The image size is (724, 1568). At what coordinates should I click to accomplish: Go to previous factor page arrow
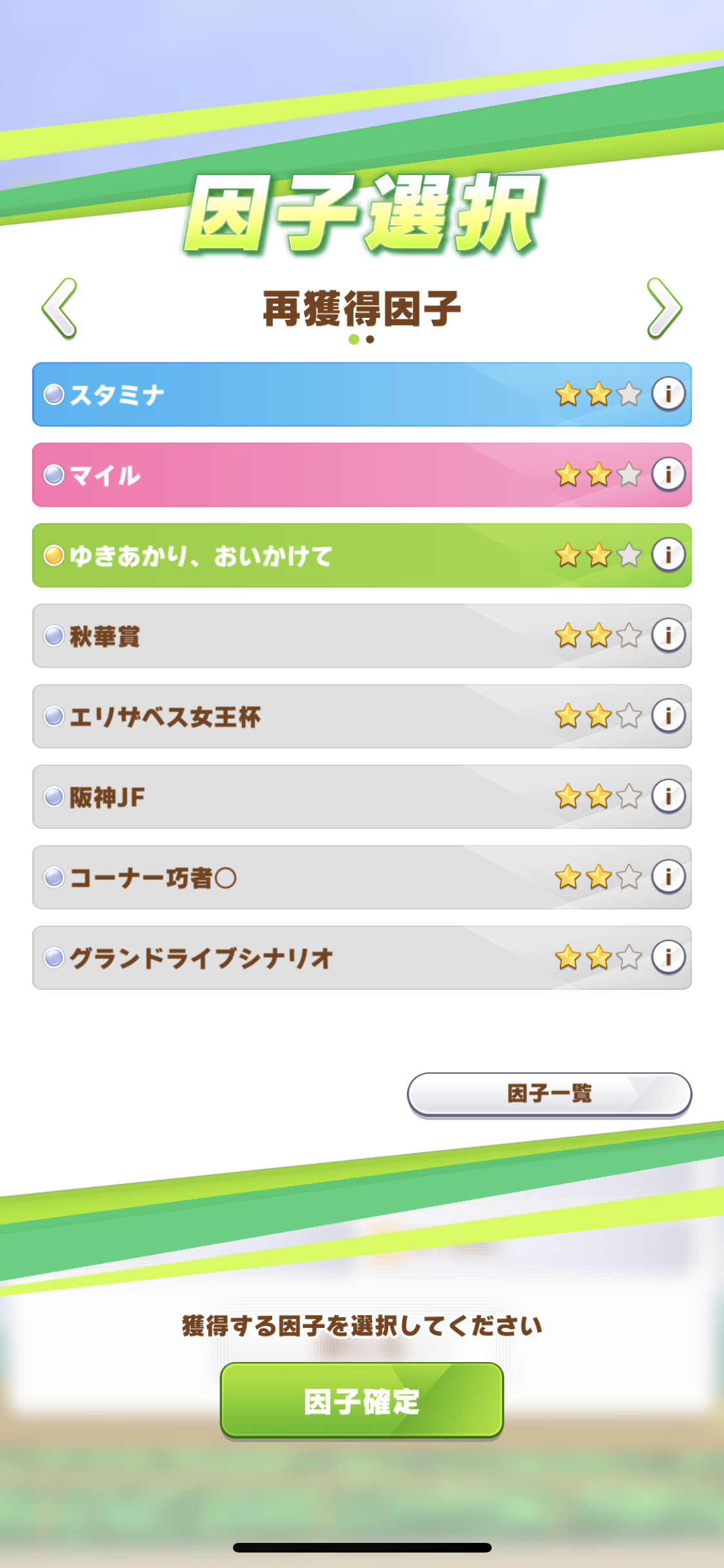coord(60,308)
